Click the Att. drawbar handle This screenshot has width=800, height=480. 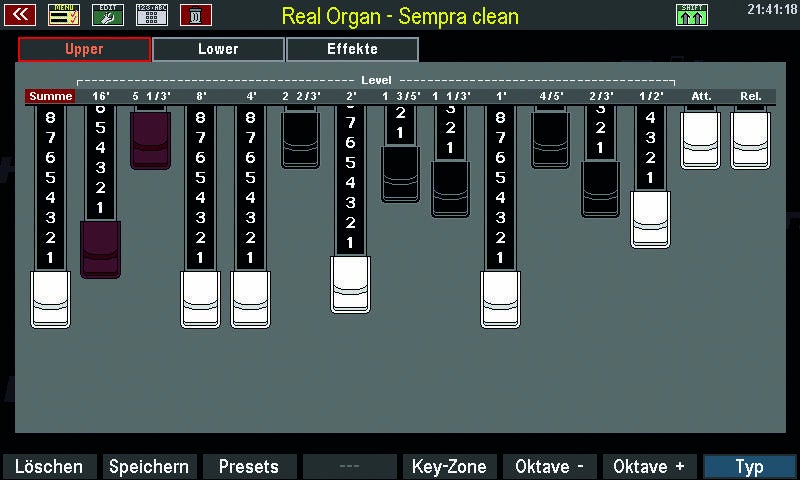701,141
